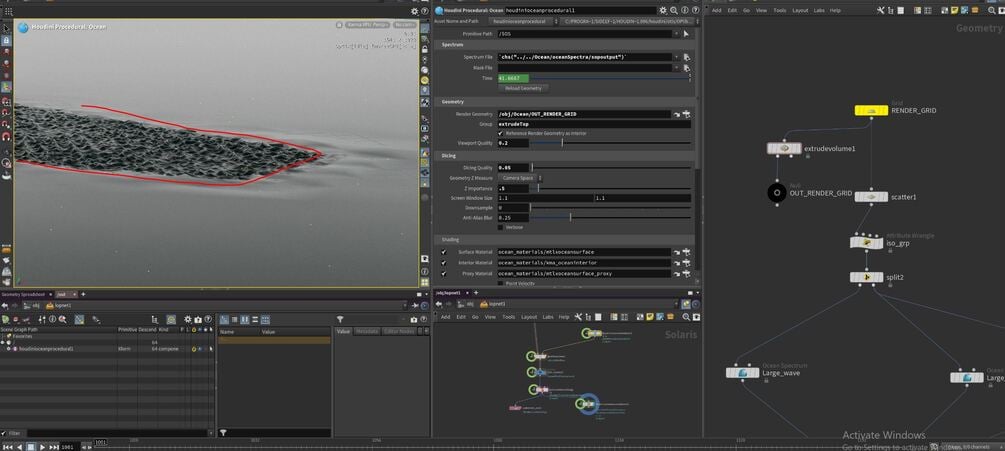Open Mask File dropdown arrow

(677, 67)
